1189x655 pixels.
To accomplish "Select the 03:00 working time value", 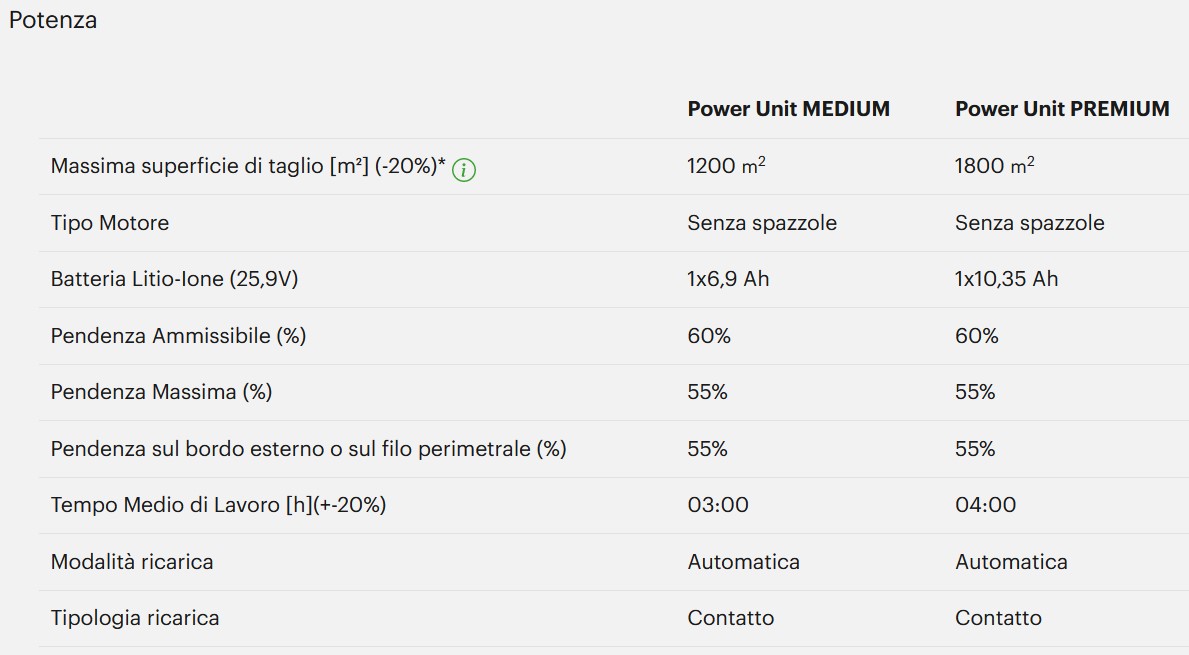I will [718, 505].
